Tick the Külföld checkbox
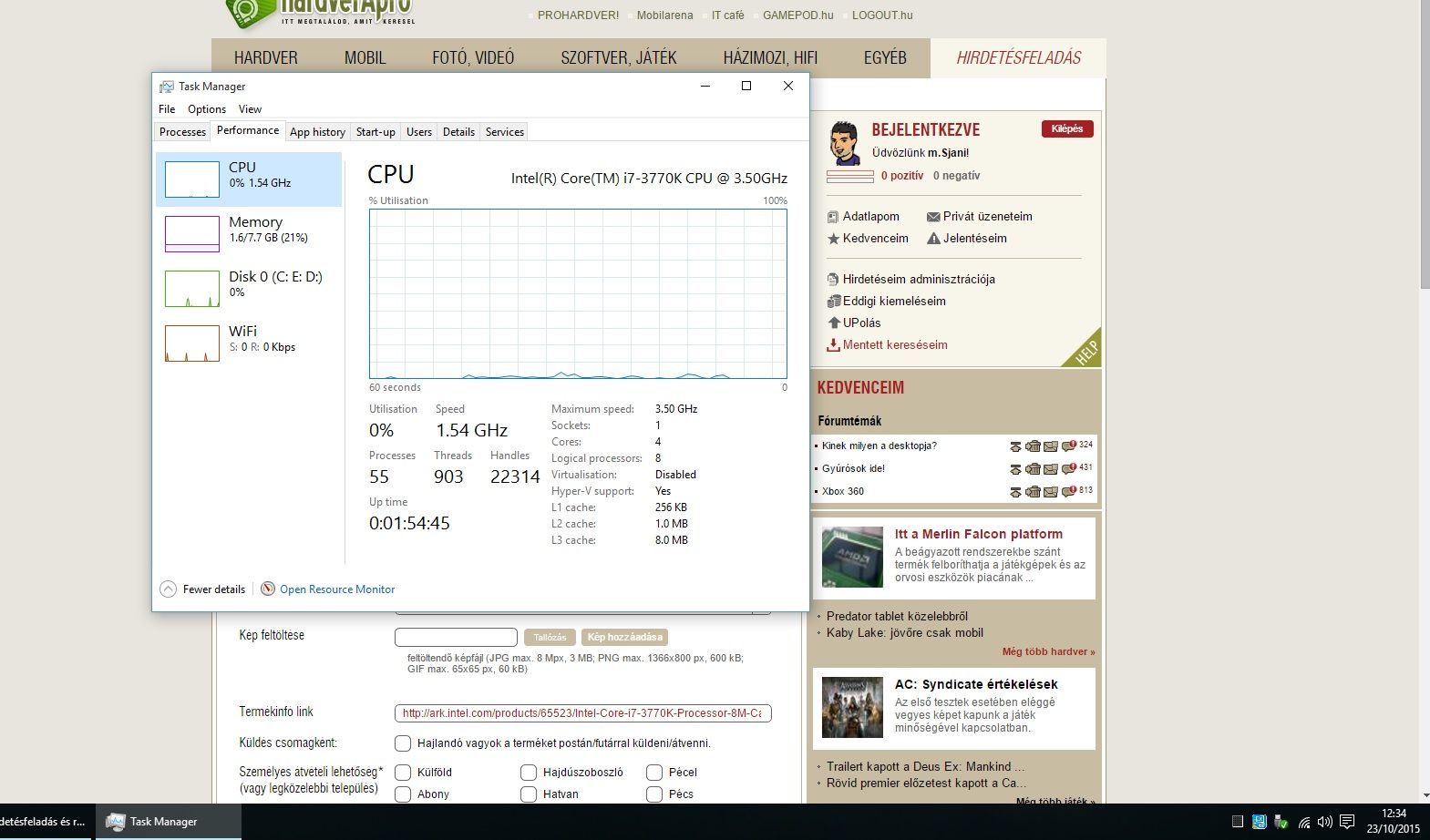 (403, 772)
